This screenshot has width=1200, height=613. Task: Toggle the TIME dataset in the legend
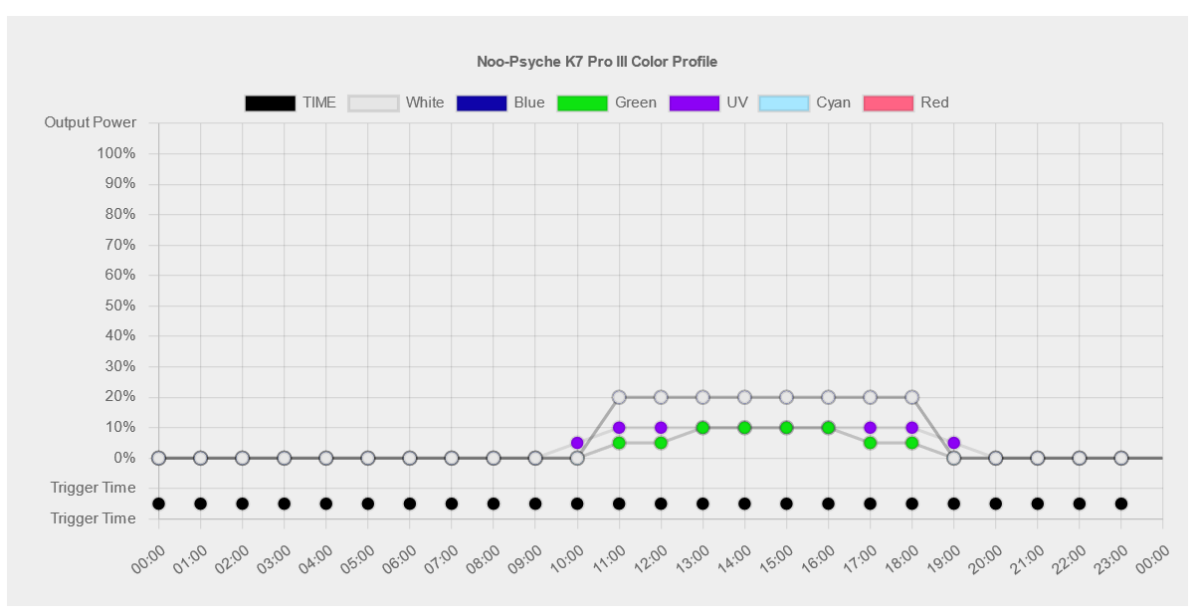290,103
